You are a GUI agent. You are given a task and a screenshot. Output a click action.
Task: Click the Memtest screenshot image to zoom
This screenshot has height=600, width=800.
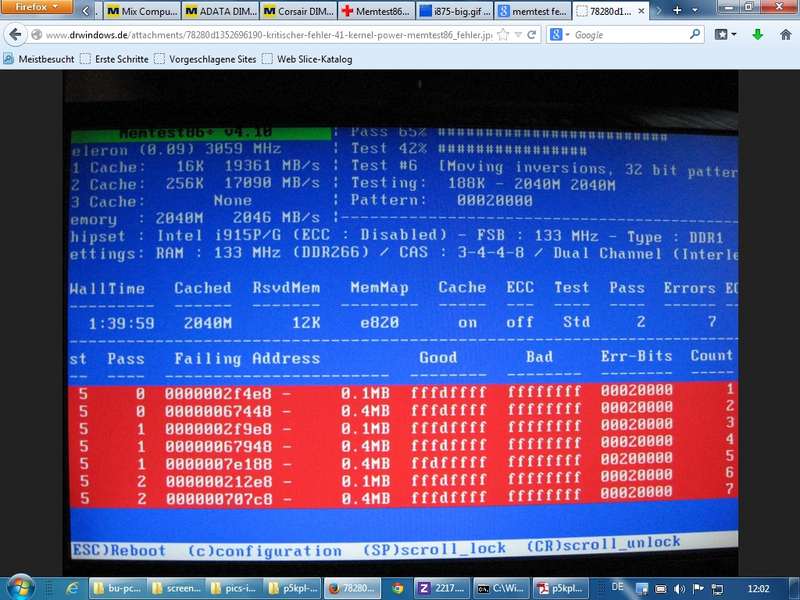click(x=401, y=323)
